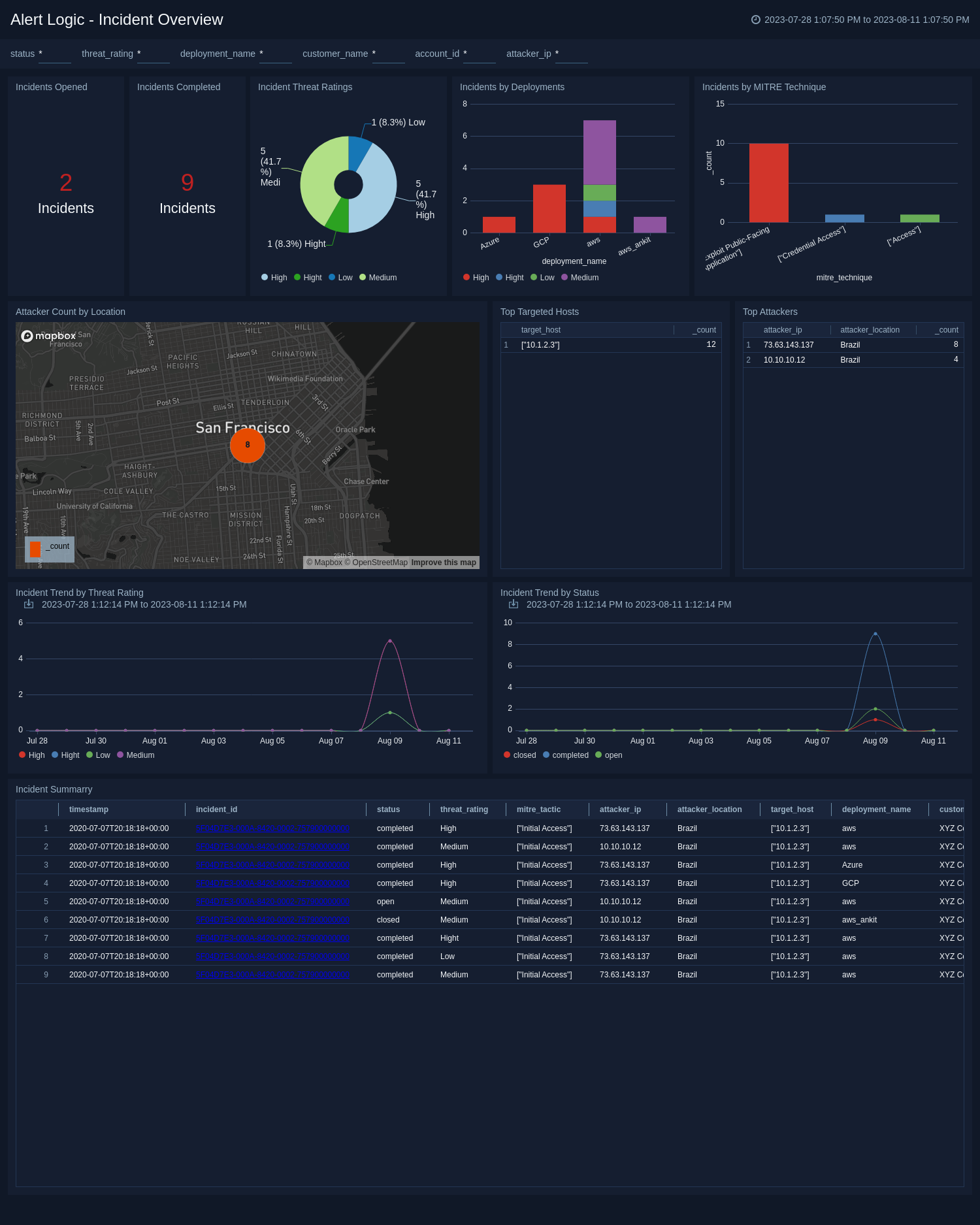Toggle Low legend in Incidents by Deployments
Screen dimensions: 980x1225
542,278
